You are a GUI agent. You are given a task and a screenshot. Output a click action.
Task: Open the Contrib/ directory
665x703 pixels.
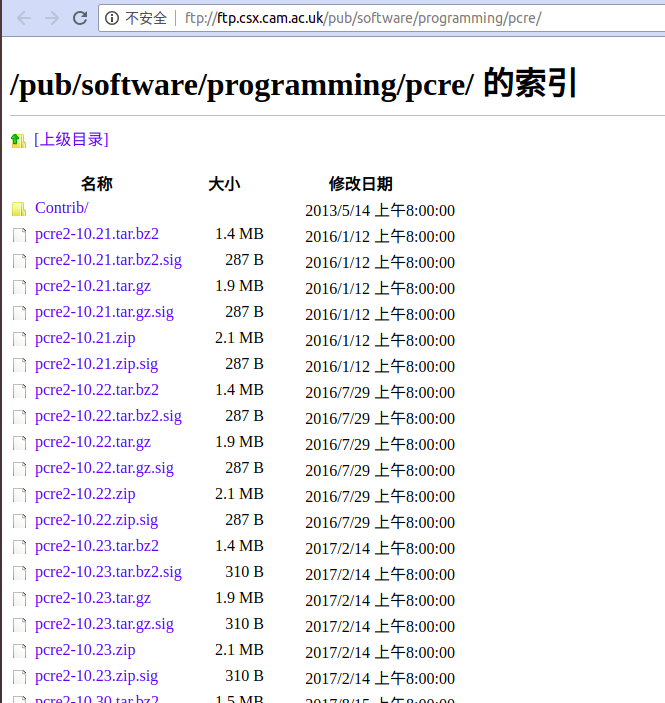pyautogui.click(x=62, y=208)
